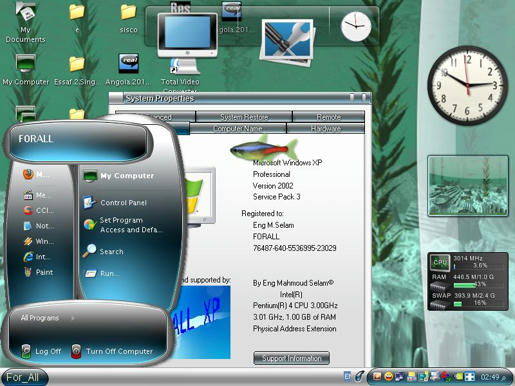
Task: Click the tools picture icon in dock
Action: pyautogui.click(x=287, y=42)
